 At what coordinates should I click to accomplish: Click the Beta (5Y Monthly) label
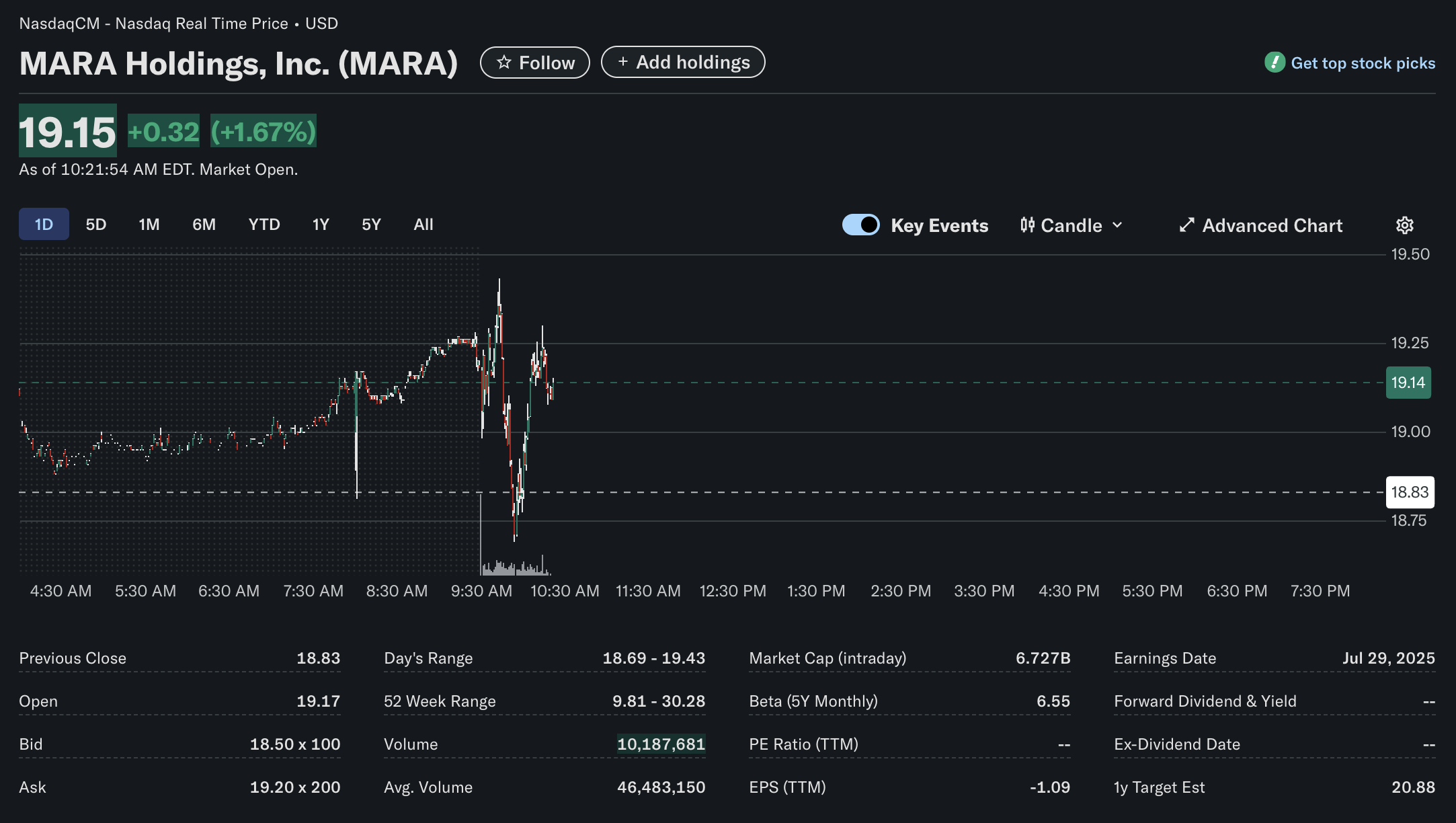[813, 701]
